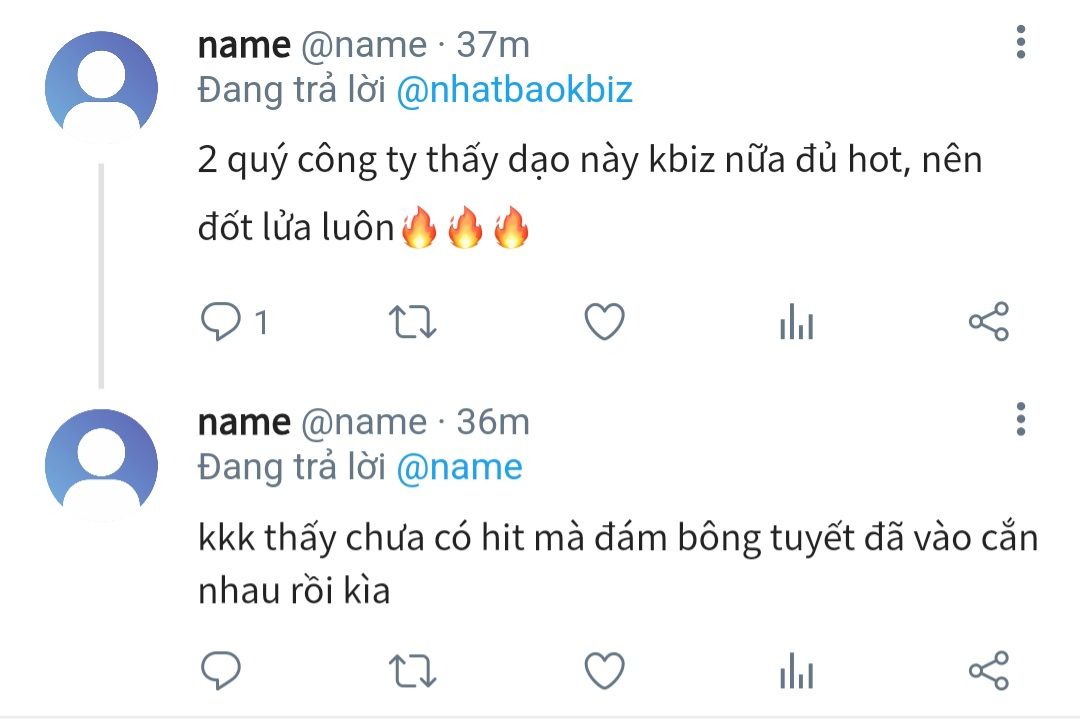1080x726 pixels.
Task: Share the 36m tweet
Action: 989,671
